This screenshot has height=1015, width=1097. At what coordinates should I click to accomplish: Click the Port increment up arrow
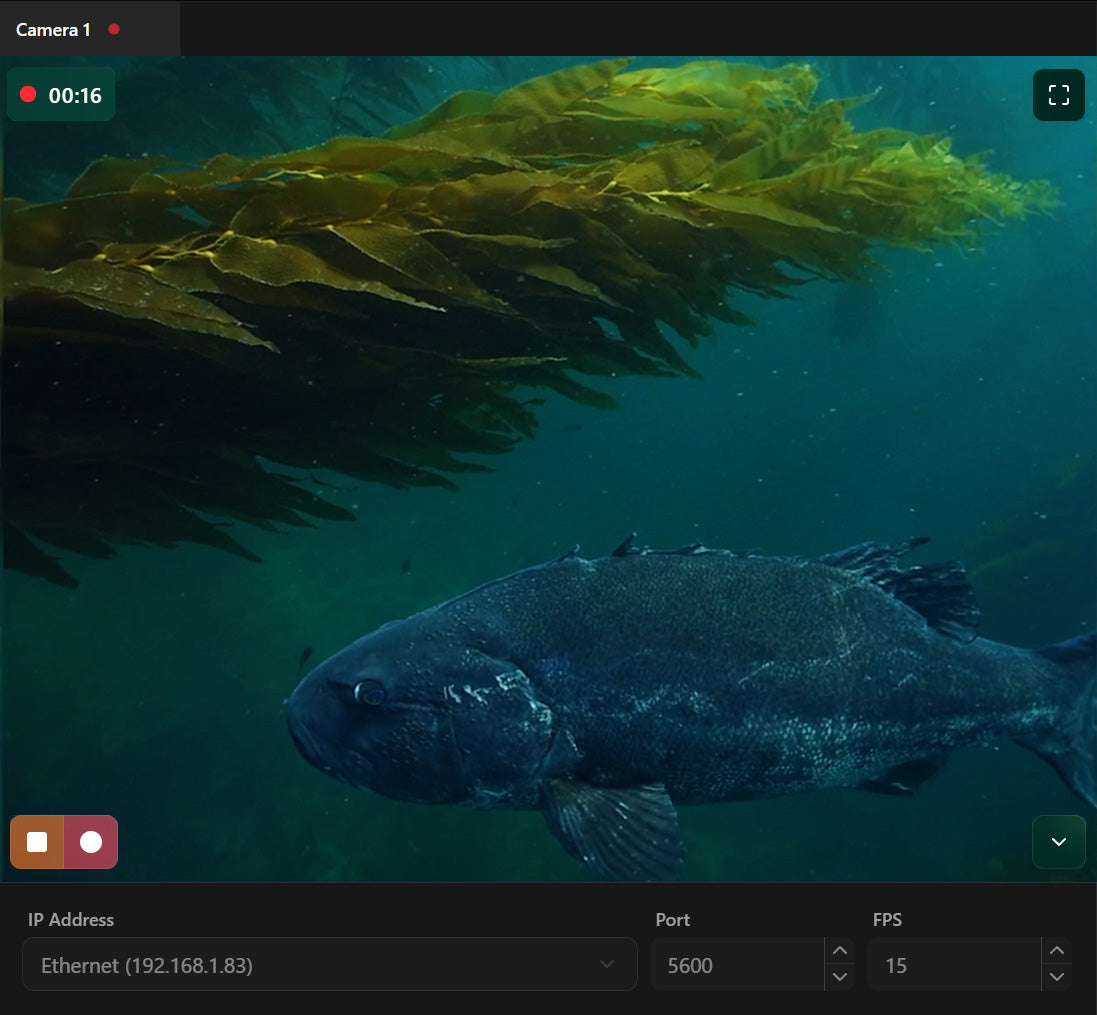[x=840, y=950]
